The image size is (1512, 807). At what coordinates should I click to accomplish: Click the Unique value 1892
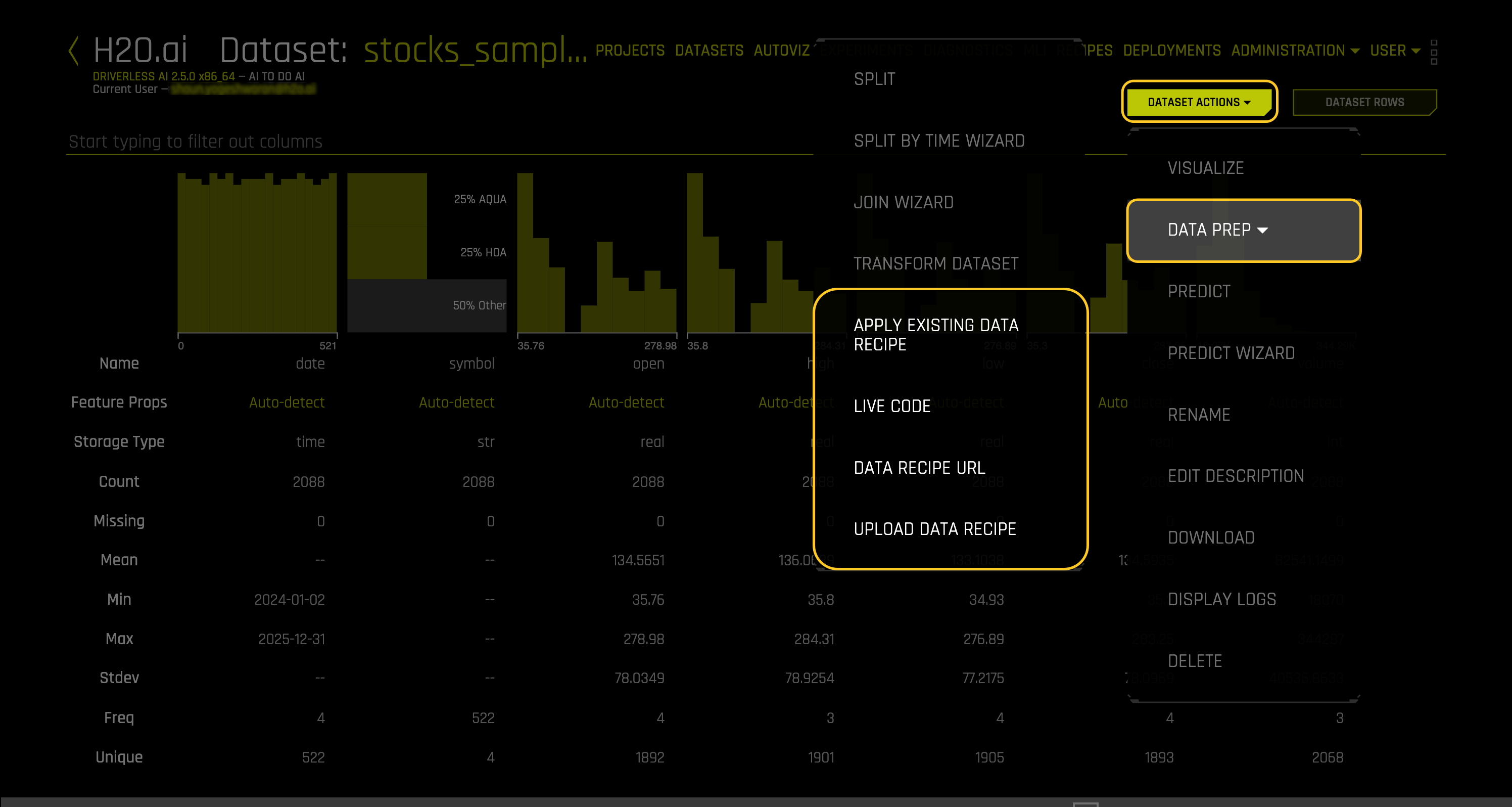click(650, 757)
